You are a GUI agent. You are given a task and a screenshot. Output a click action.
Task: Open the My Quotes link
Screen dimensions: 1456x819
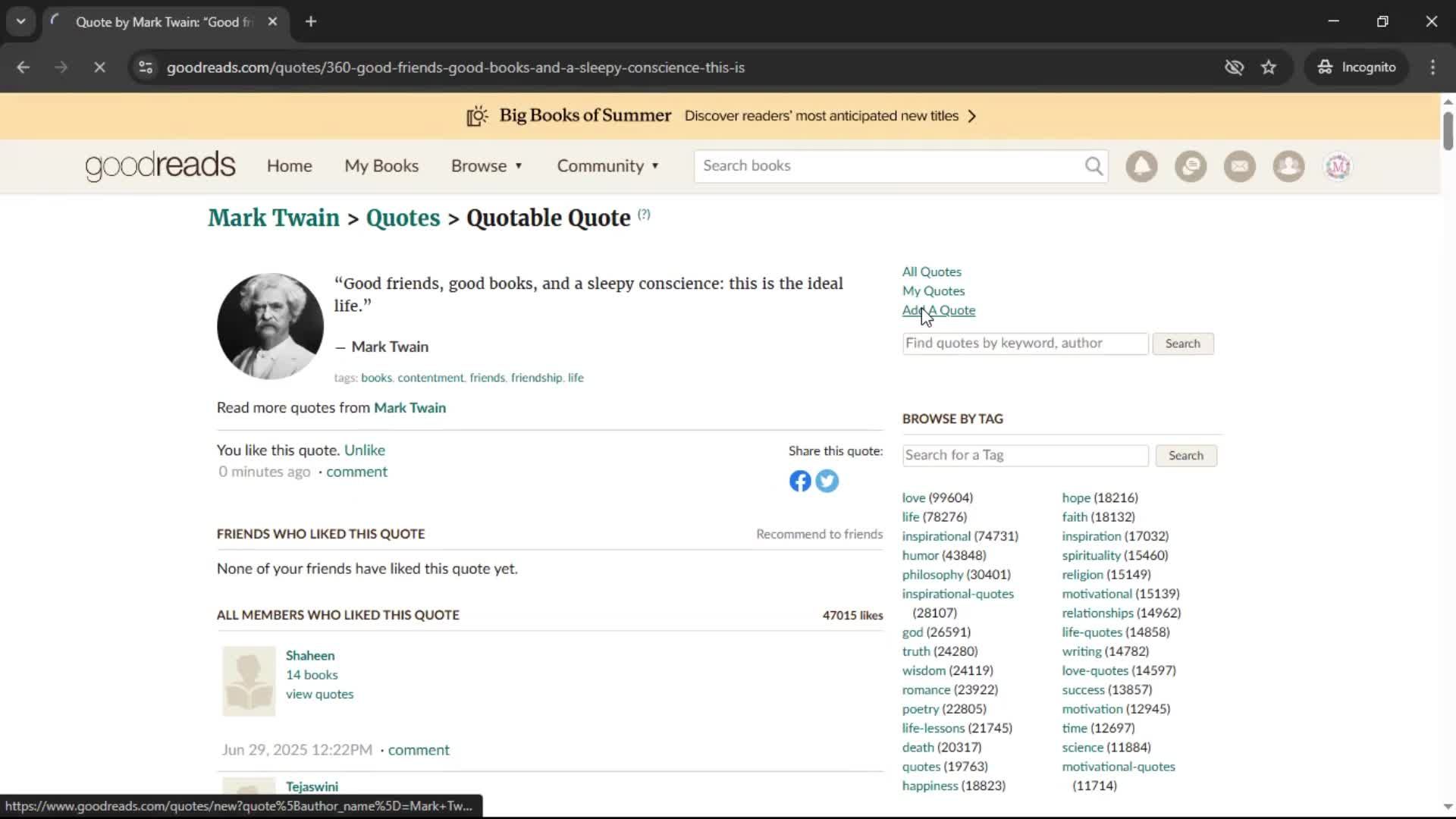tap(934, 291)
